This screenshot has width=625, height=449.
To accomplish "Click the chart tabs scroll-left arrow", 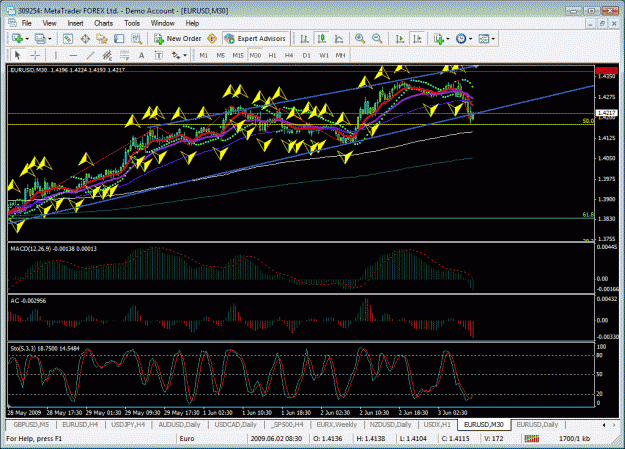I will (604, 425).
